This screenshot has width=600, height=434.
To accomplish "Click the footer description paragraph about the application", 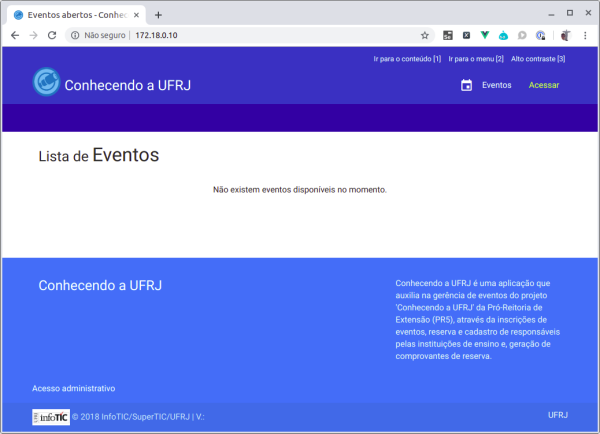I will [x=478, y=320].
